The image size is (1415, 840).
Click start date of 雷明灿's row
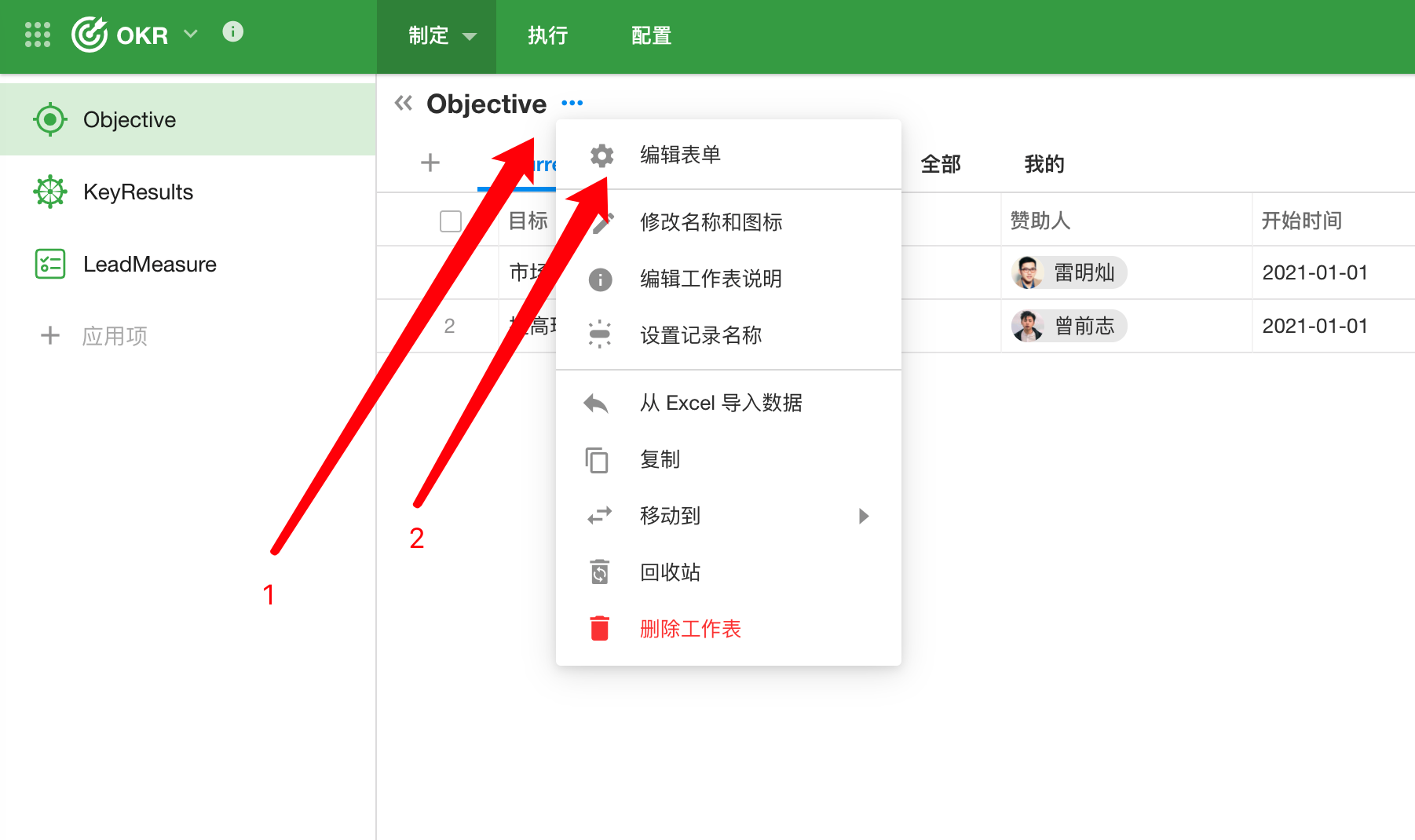click(1315, 272)
